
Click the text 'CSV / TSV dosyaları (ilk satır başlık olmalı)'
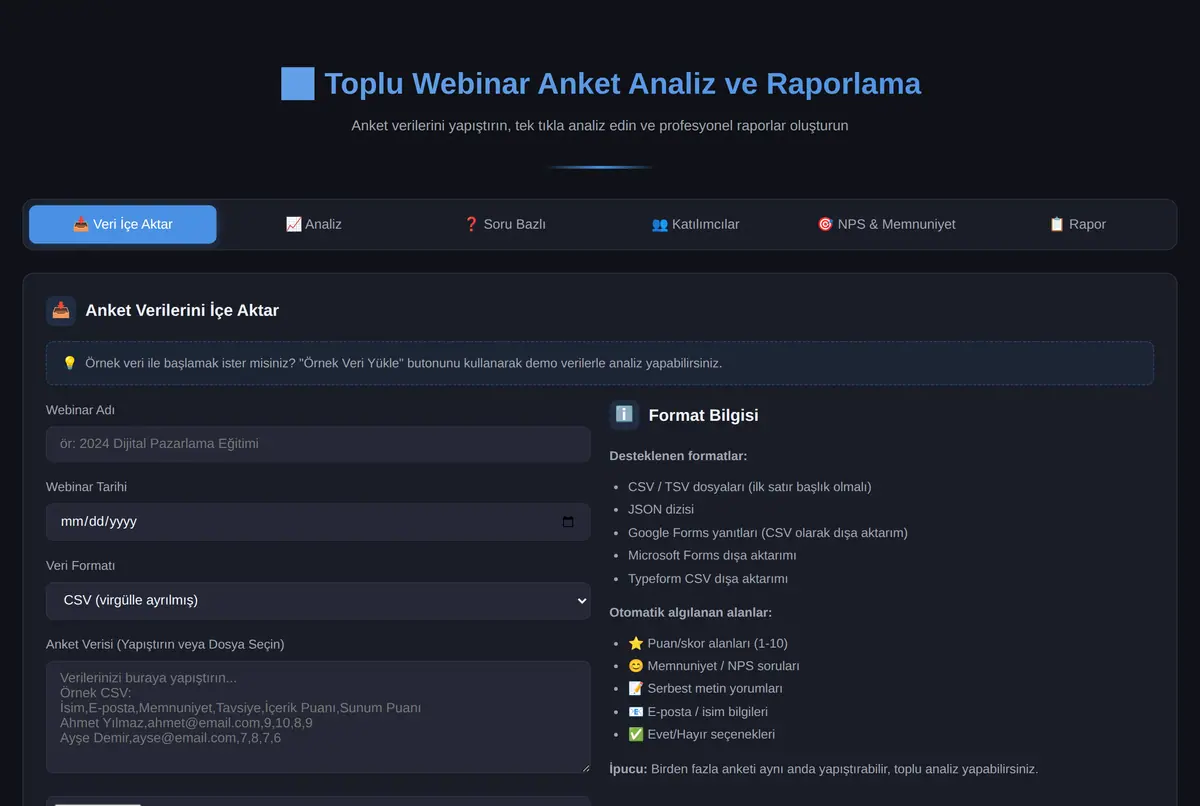(x=750, y=487)
